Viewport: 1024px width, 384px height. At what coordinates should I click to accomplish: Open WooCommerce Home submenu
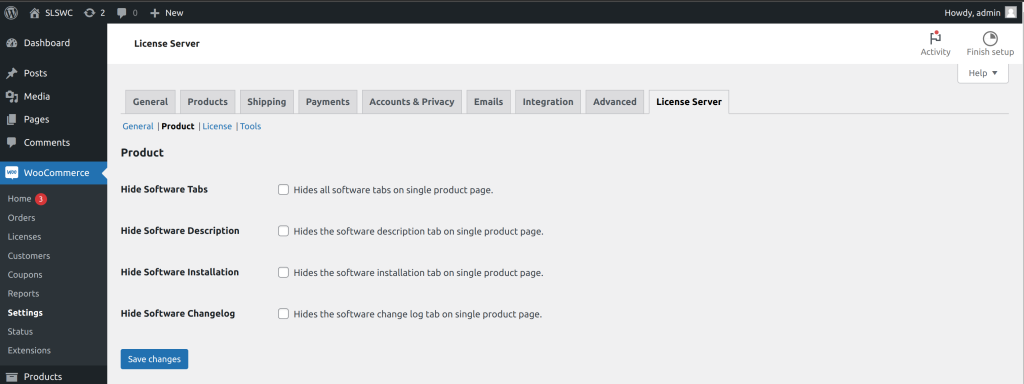tap(20, 199)
